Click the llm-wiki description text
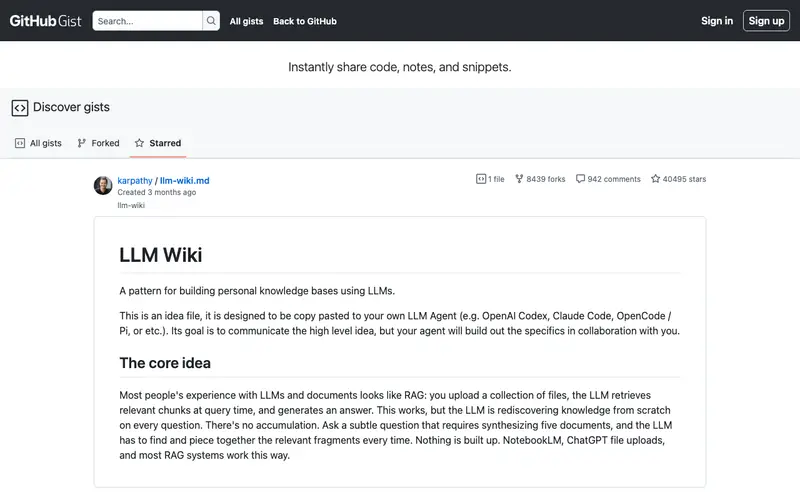 tap(131, 206)
